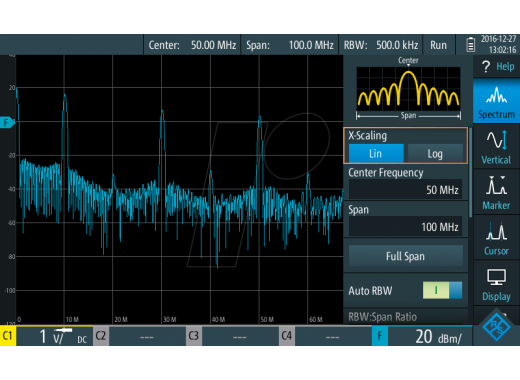520x380 pixels.
Task: Tap the date and time display
Action: click(x=498, y=45)
